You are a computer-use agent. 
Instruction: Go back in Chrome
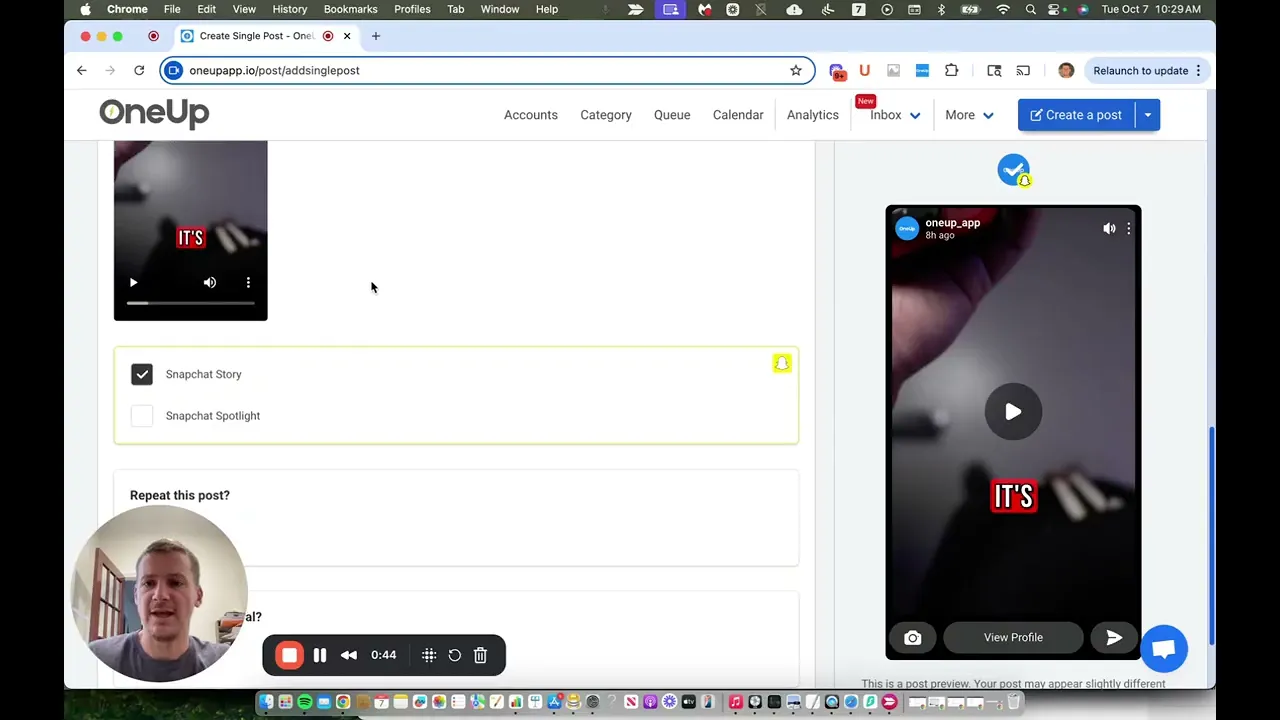82,70
